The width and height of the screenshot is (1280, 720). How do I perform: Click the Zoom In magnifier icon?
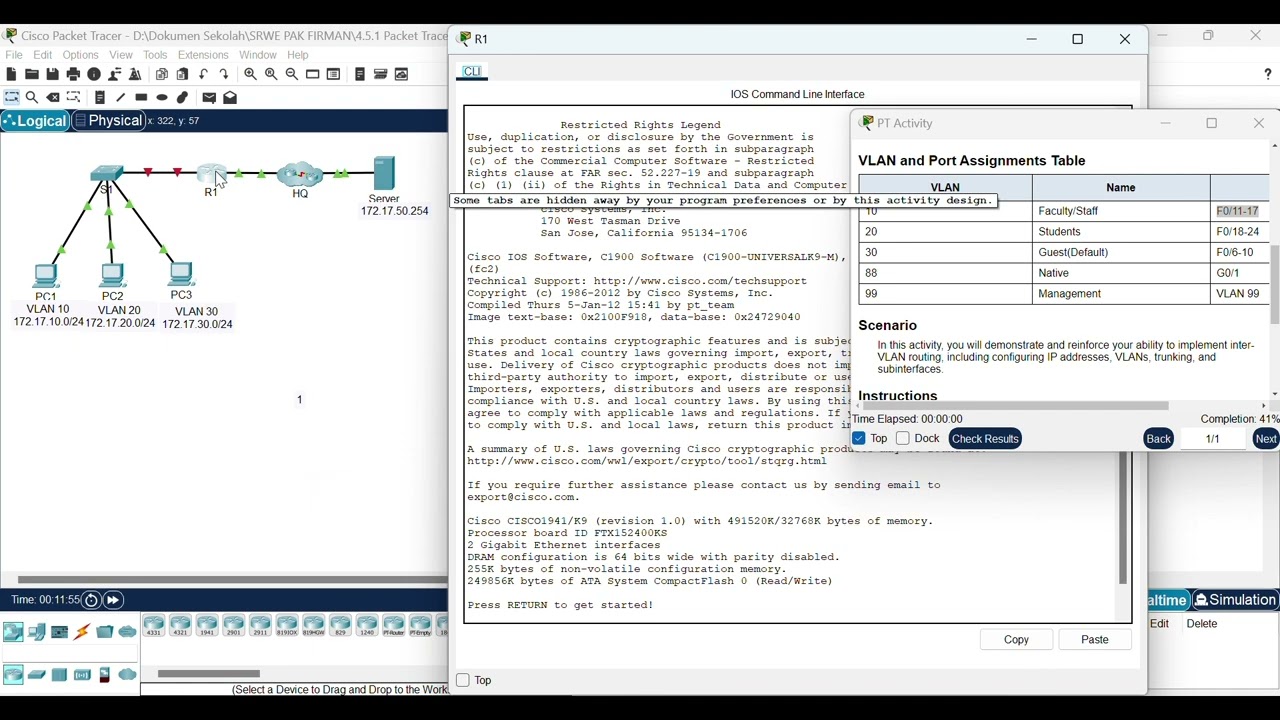[251, 75]
